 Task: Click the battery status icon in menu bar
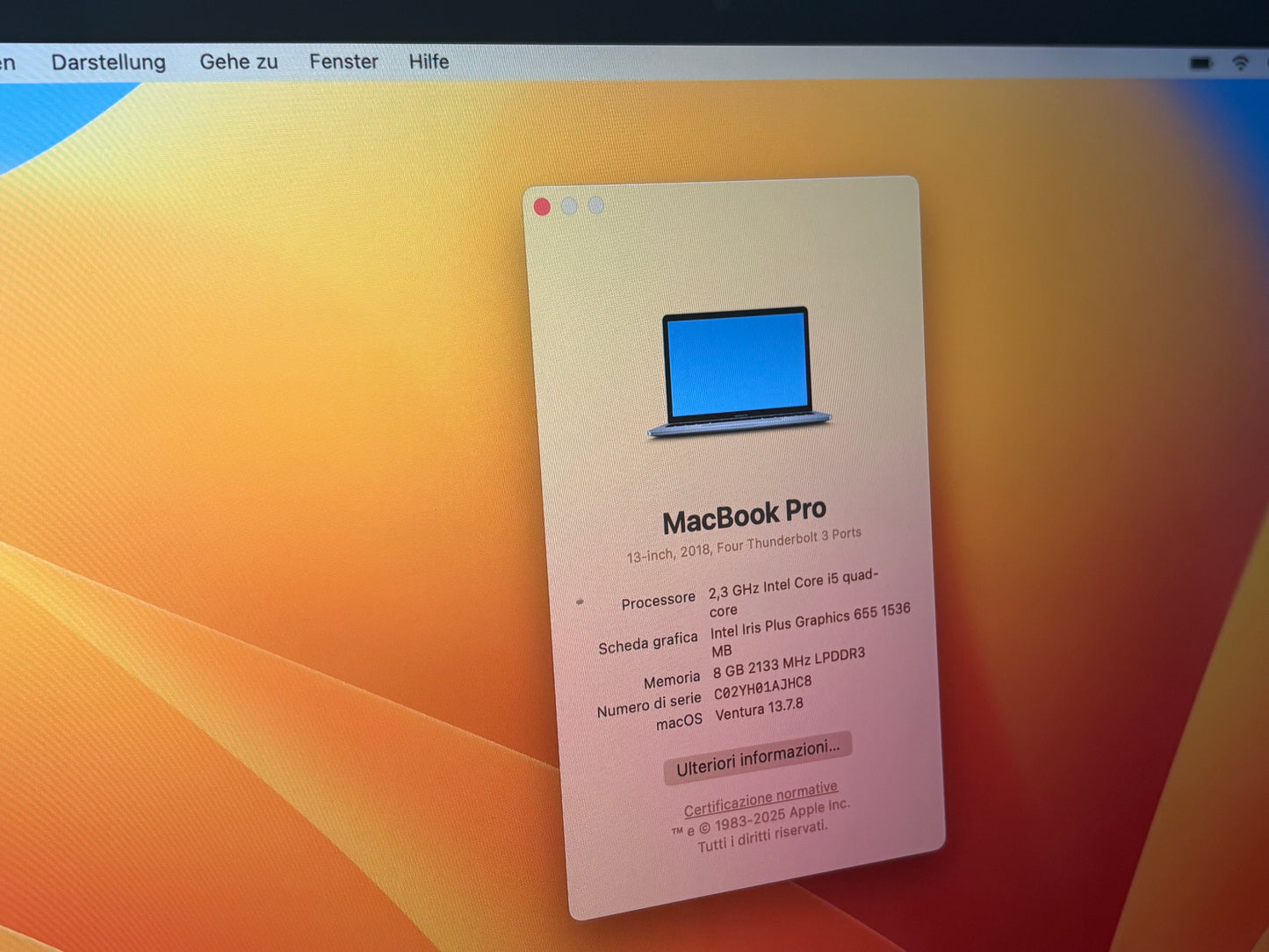[x=1201, y=62]
